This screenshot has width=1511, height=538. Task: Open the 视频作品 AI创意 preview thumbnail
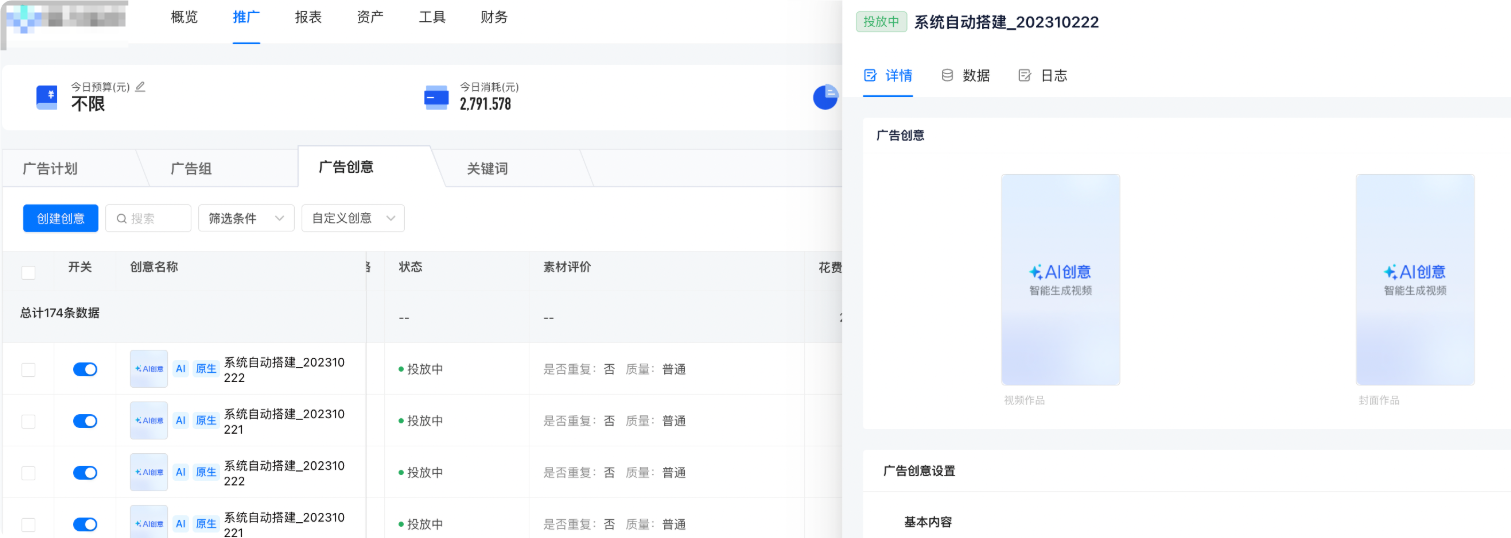[x=1061, y=280]
